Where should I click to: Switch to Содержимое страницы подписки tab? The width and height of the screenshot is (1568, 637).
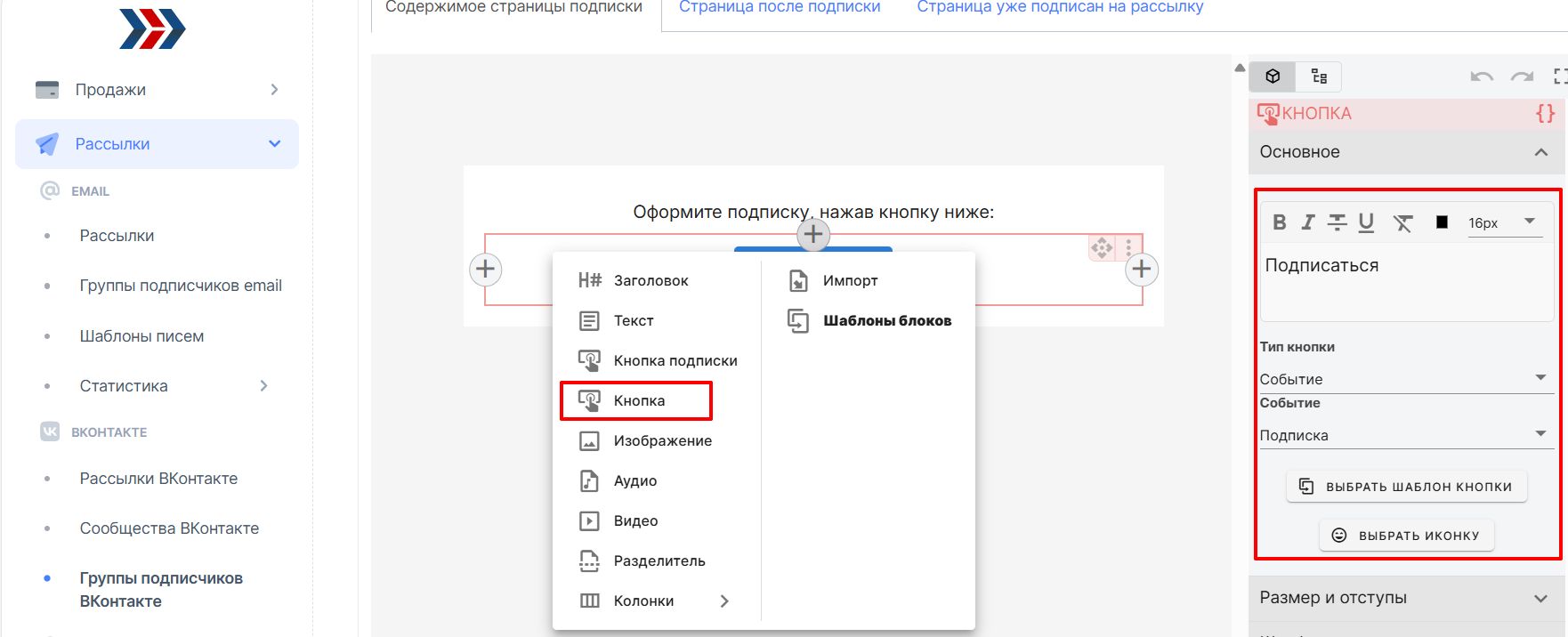[515, 9]
